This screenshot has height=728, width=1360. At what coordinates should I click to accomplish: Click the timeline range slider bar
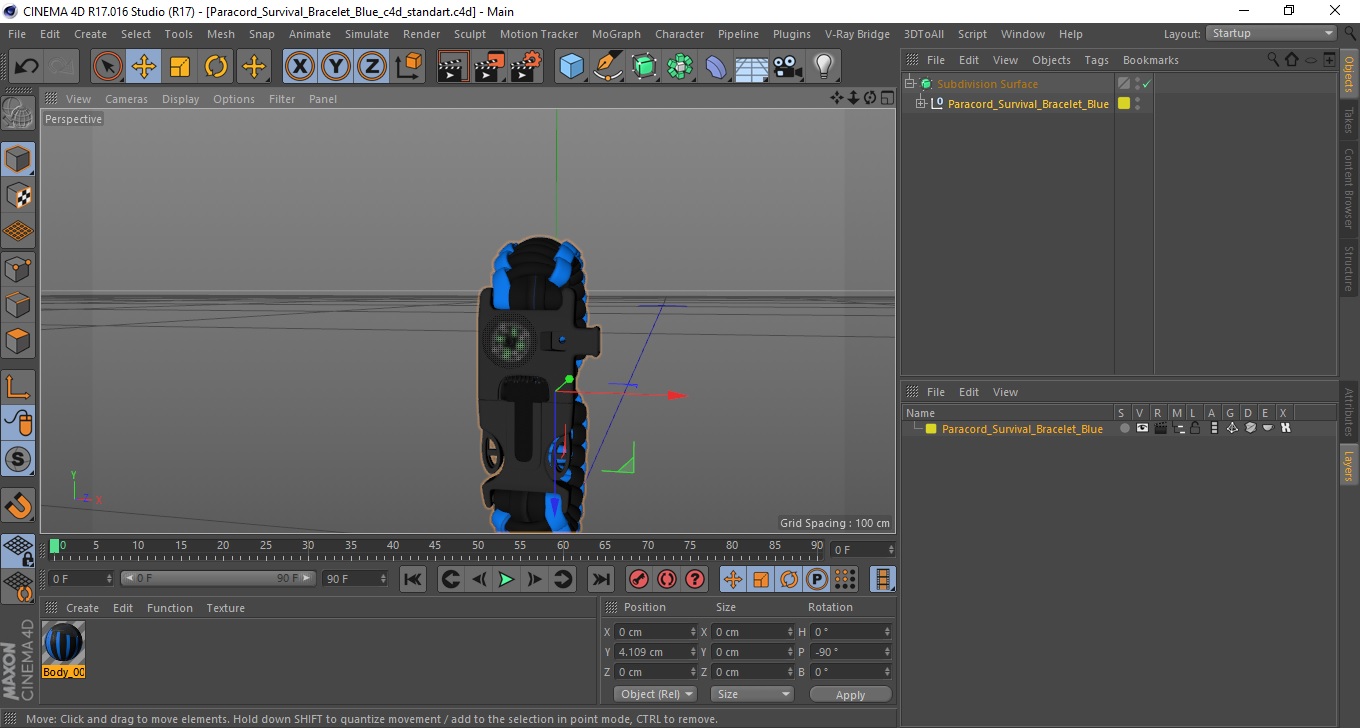coord(218,579)
